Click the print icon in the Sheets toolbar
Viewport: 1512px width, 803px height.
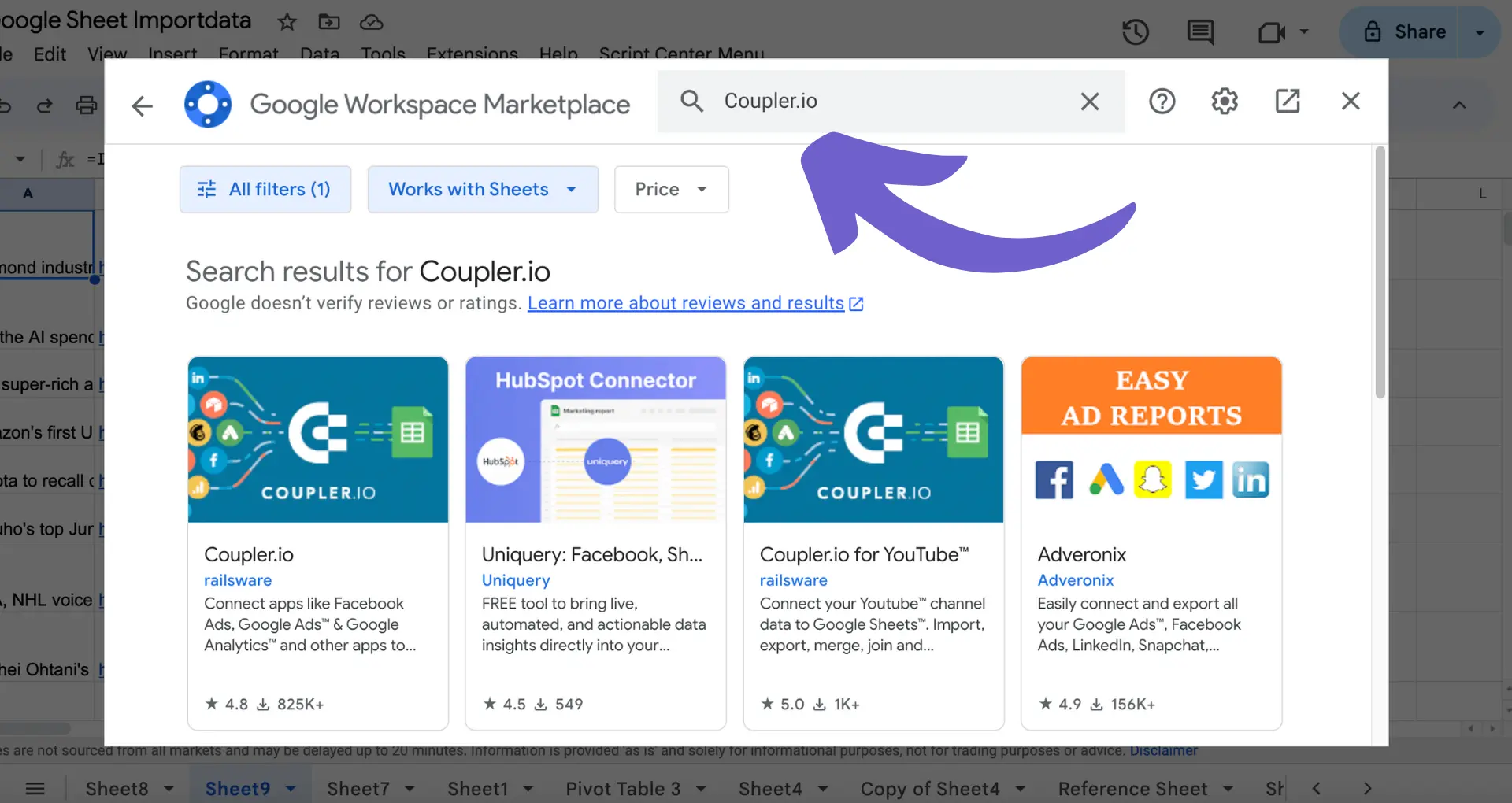point(87,105)
